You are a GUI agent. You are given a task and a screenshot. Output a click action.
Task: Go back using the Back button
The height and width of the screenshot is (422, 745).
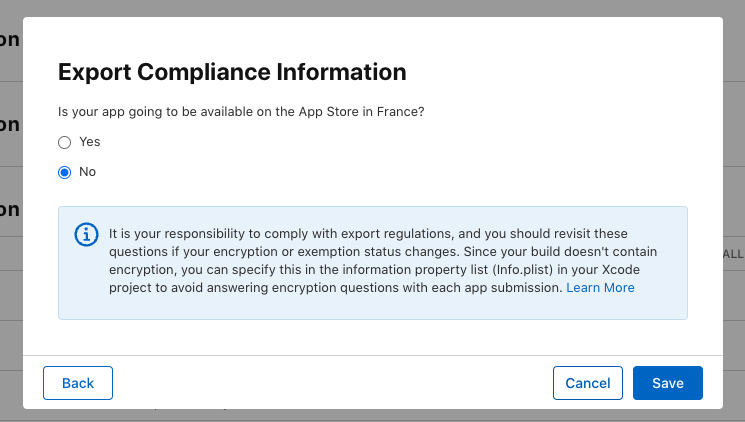(78, 383)
